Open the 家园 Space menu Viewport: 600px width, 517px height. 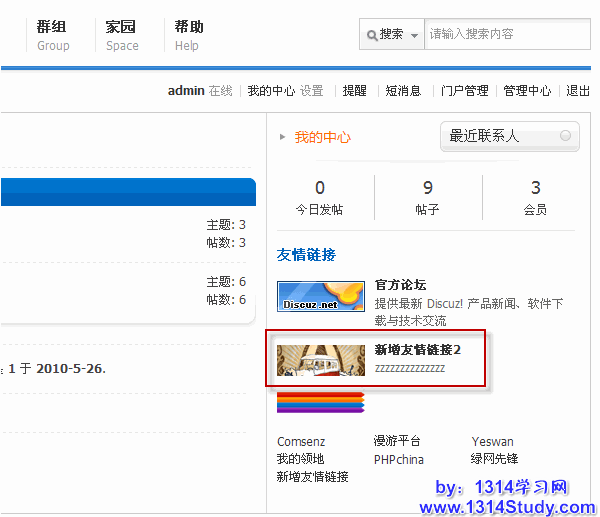click(122, 35)
